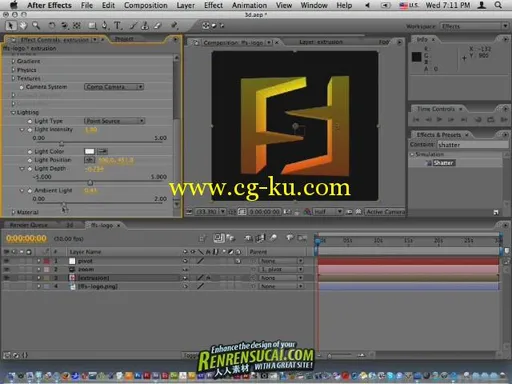
Task: Open the Workspace dropdown
Action: pos(474,26)
